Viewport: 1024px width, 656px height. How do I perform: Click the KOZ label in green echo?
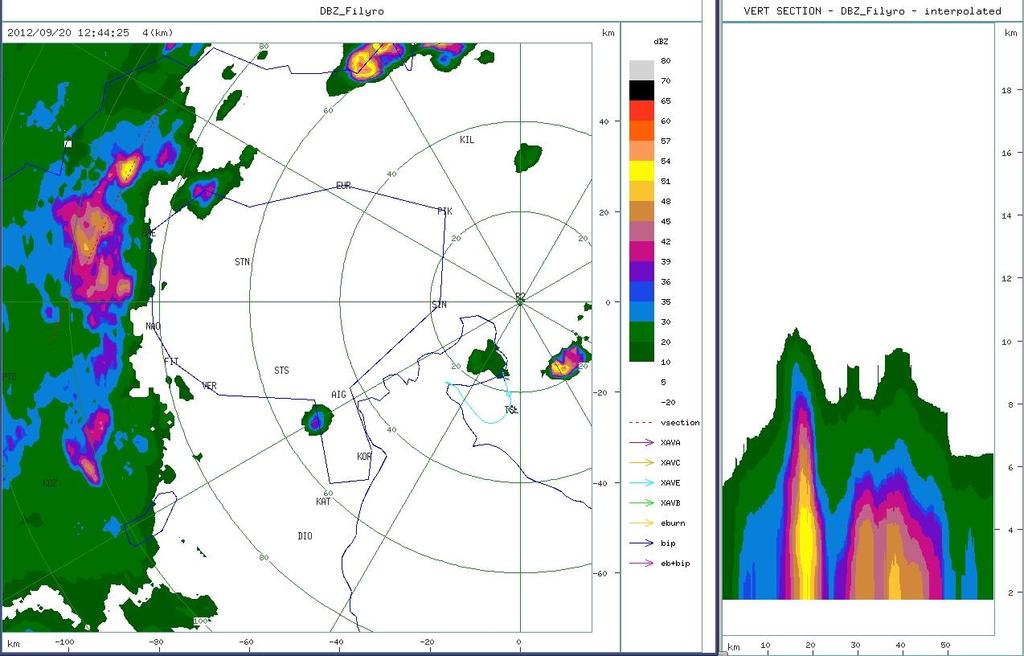50,483
